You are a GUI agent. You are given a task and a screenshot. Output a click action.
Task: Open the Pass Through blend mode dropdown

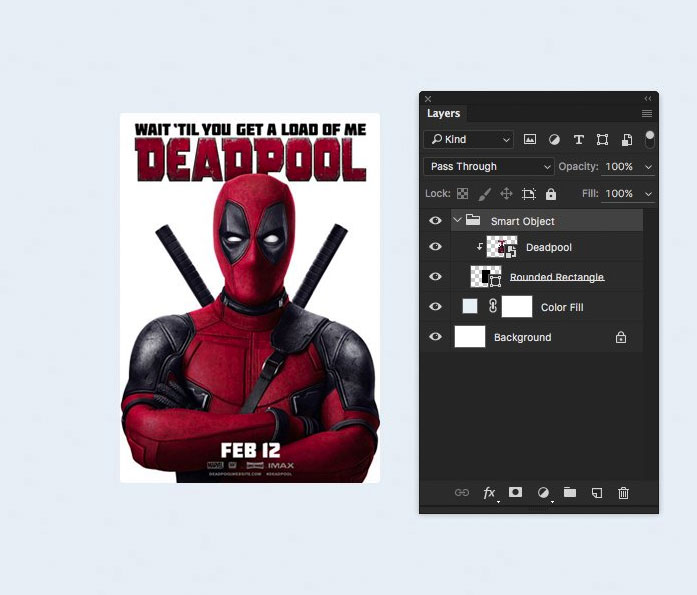point(489,167)
